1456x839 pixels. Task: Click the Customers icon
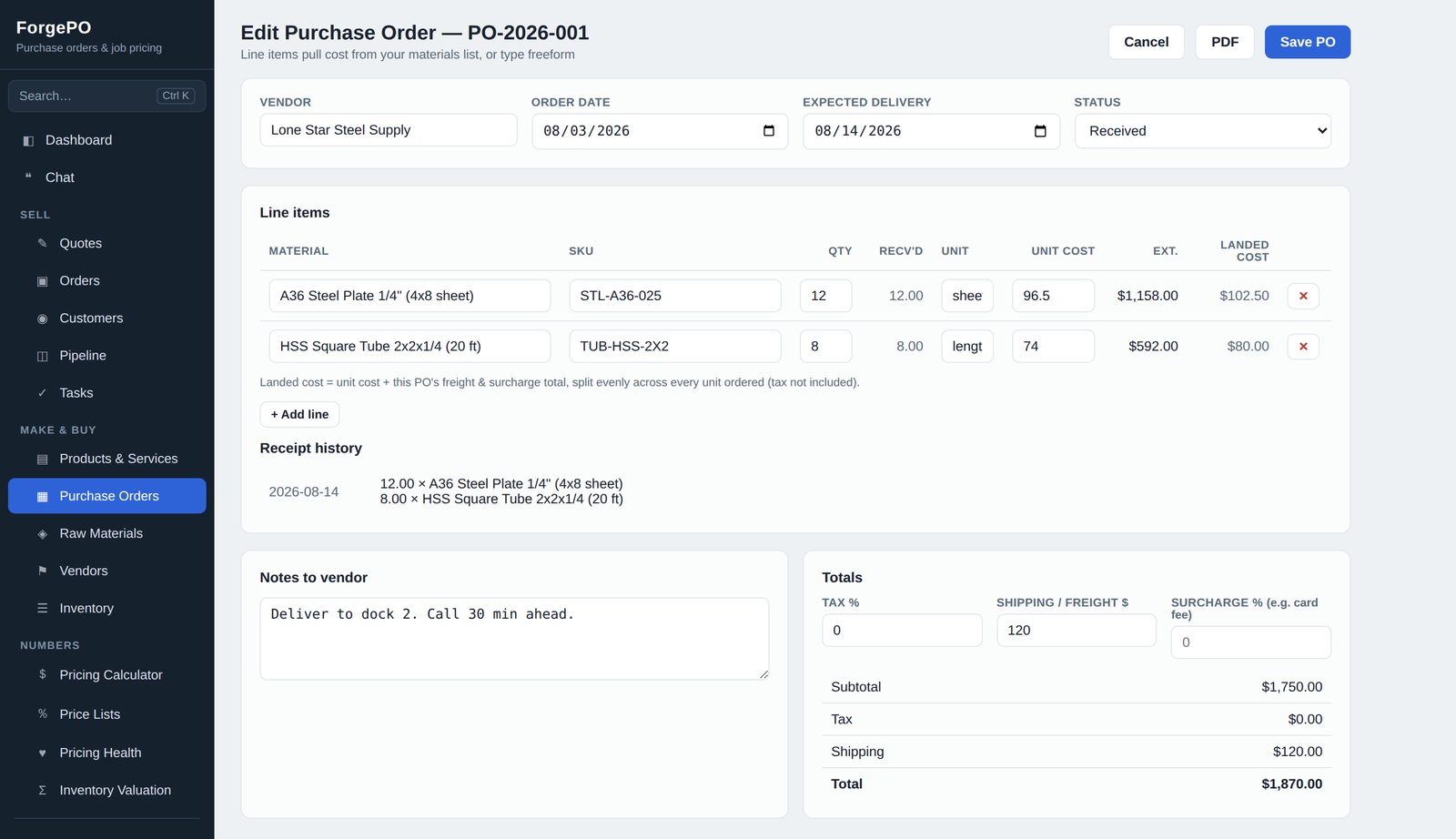coord(42,318)
